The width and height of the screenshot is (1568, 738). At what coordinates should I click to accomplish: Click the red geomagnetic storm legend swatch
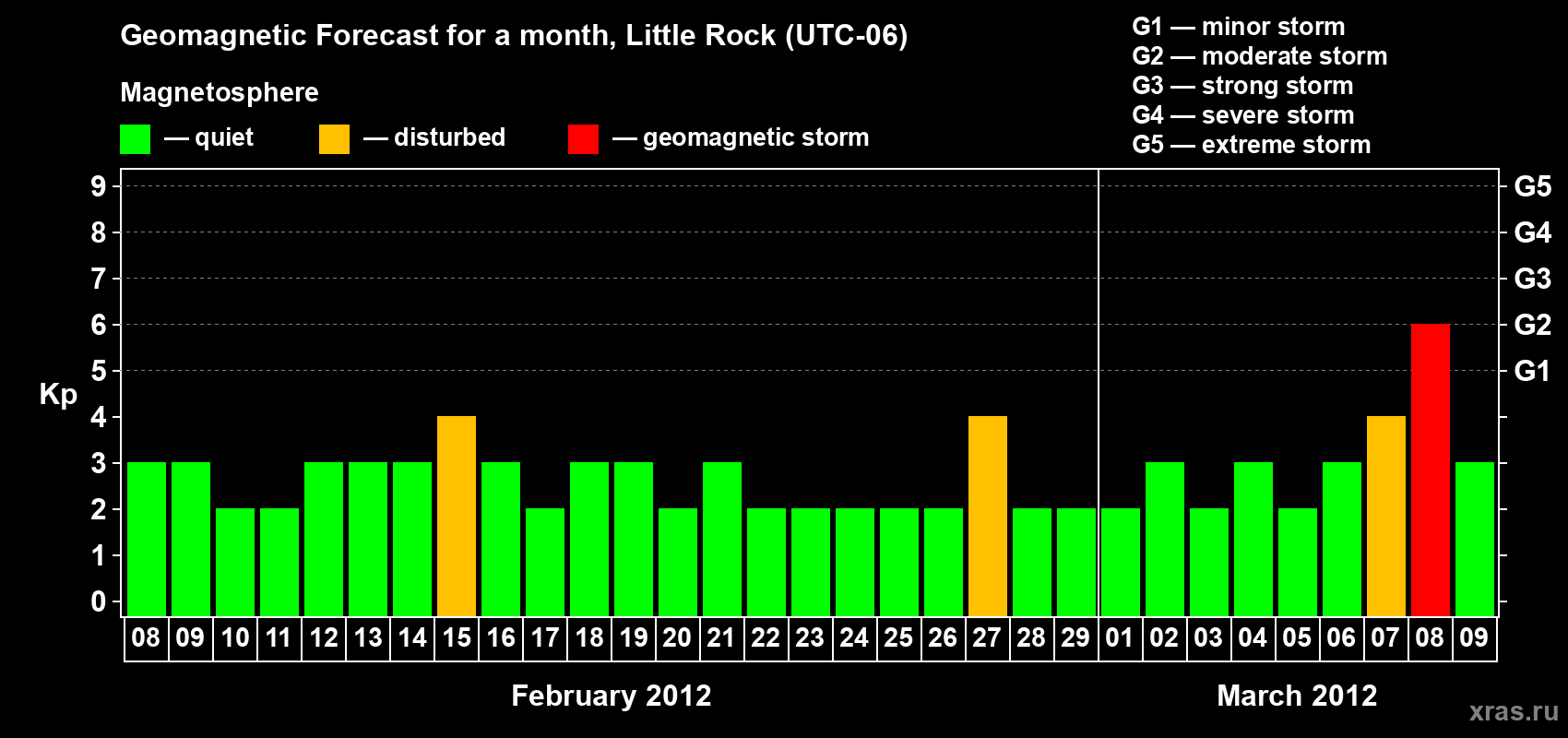click(x=583, y=139)
